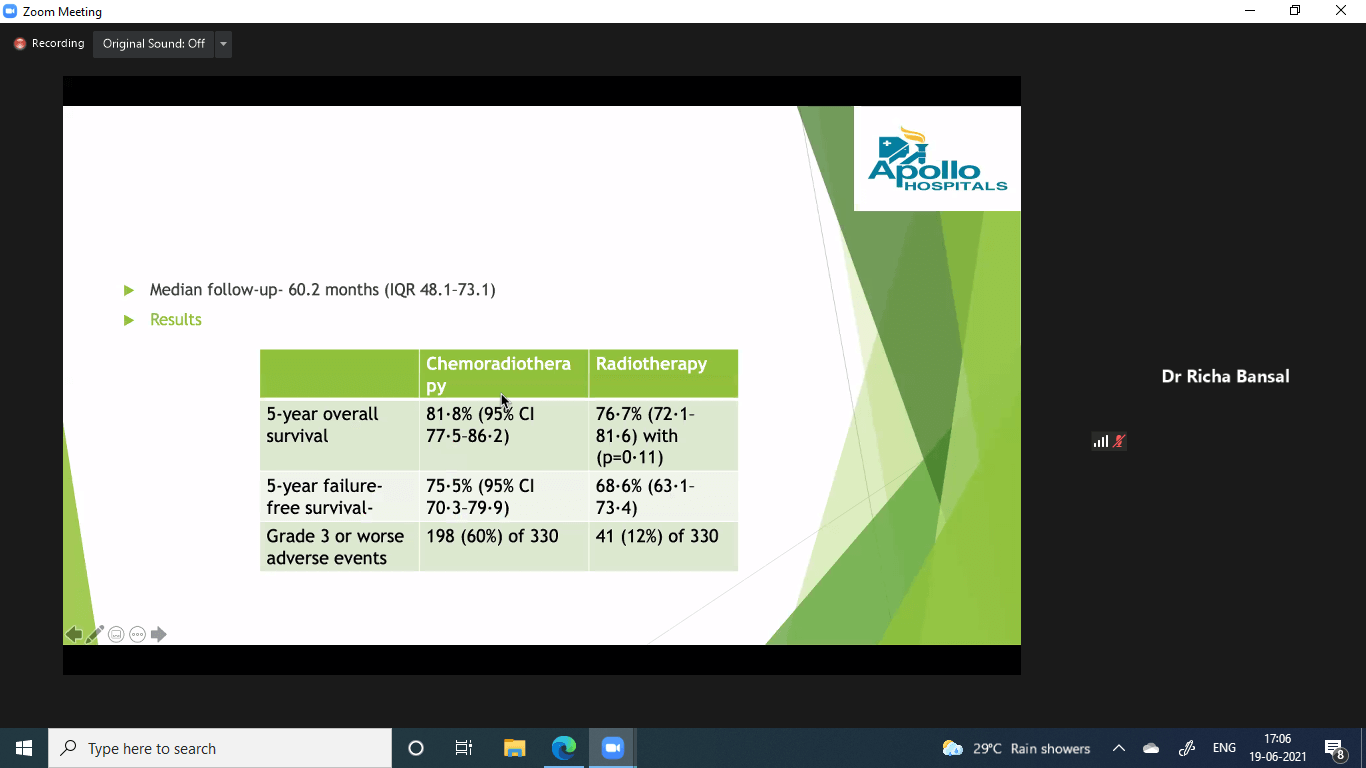Launch Microsoft Edge from taskbar

[x=564, y=748]
